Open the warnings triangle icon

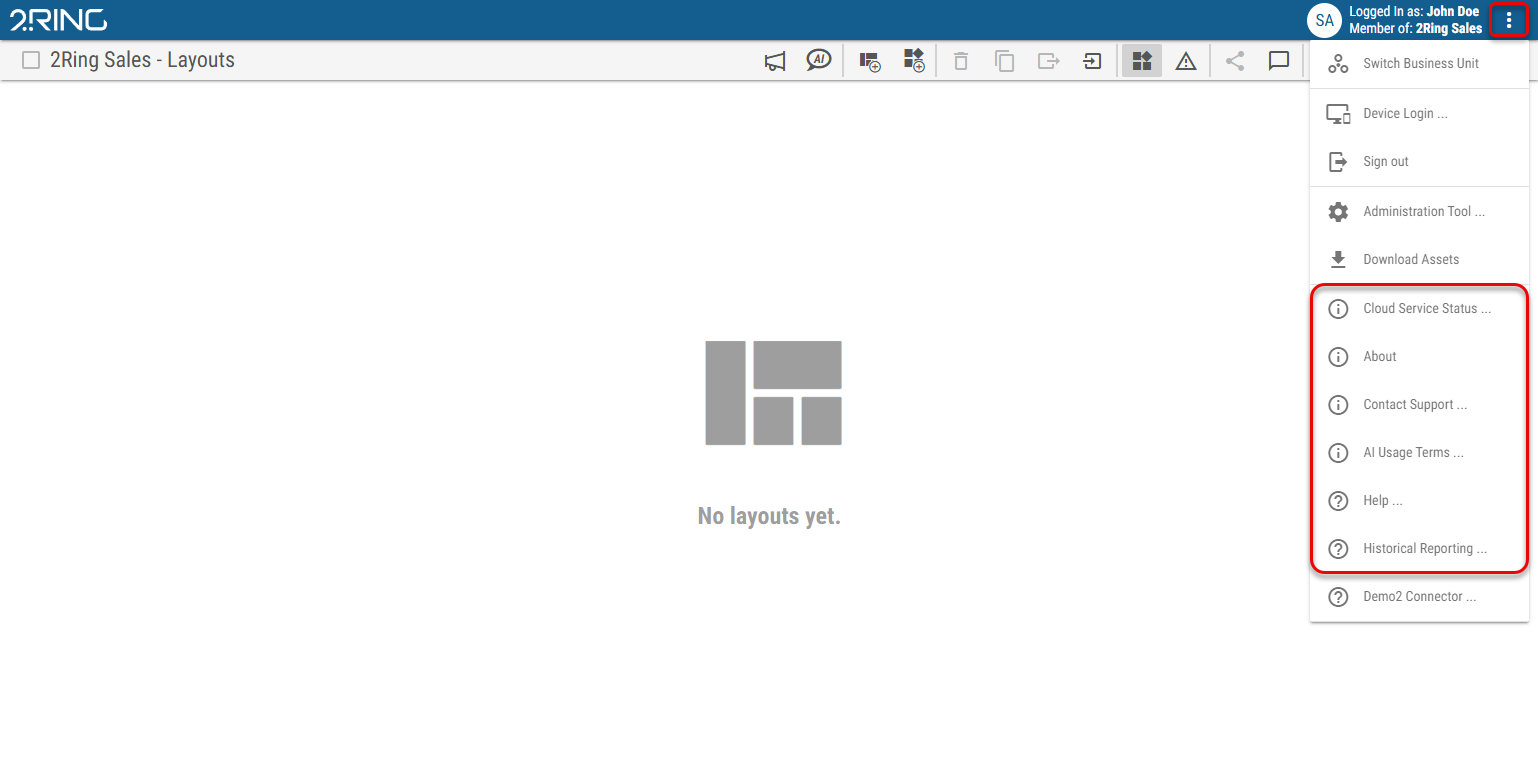[1186, 60]
